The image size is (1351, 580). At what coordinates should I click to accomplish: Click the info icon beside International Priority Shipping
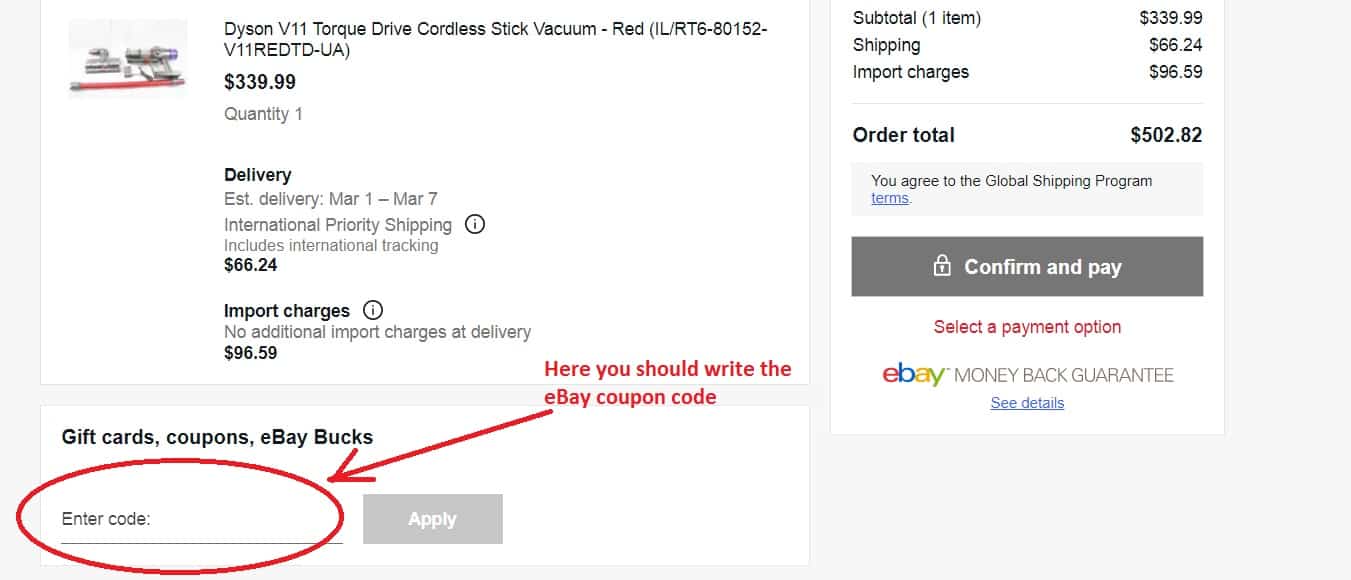(475, 224)
